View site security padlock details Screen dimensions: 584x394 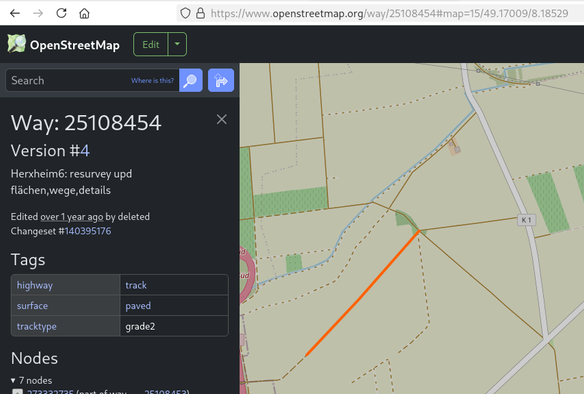coord(200,13)
